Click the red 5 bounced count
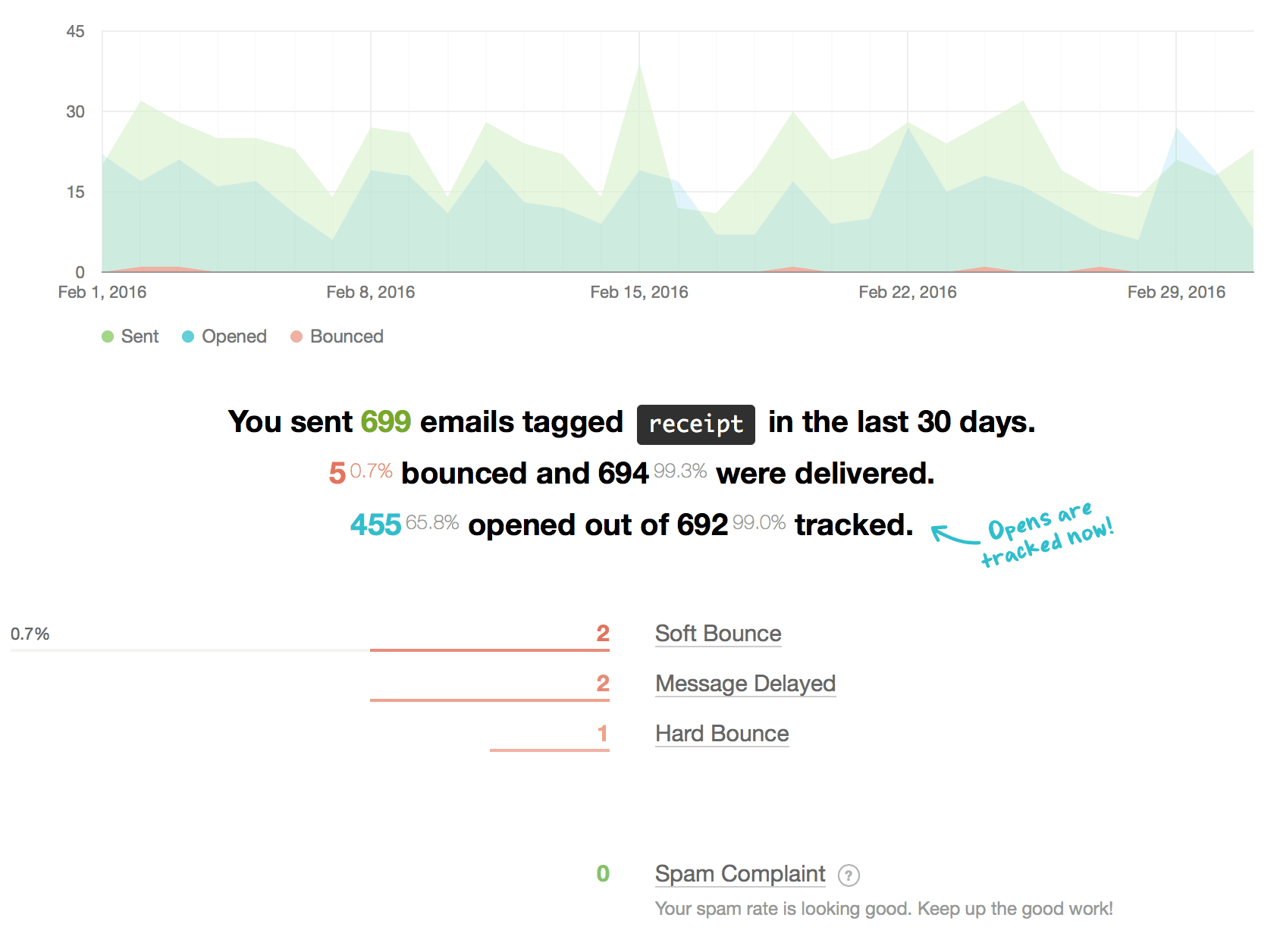 tap(337, 474)
